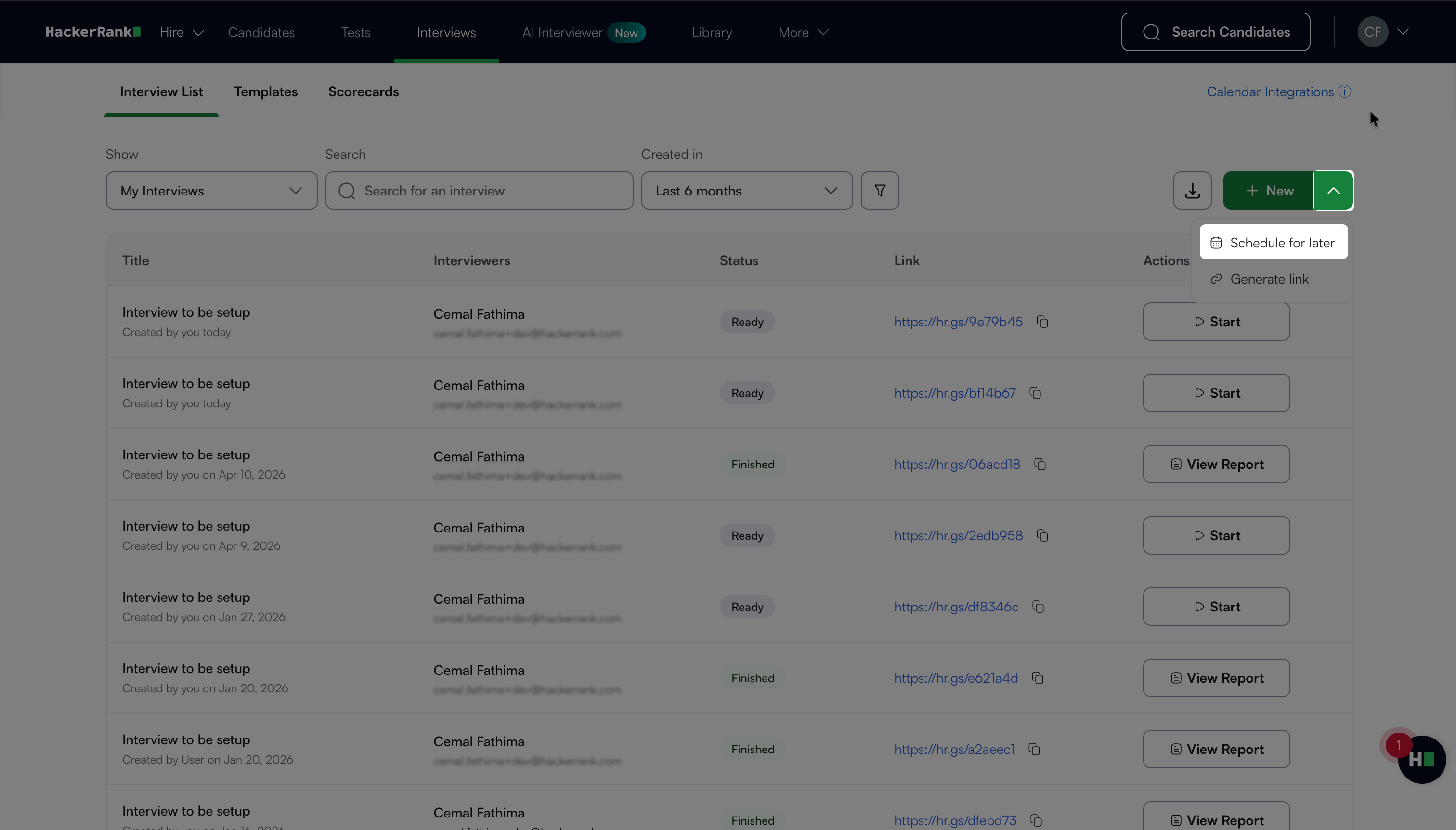Click the download export icon
This screenshot has width=1456, height=830.
[1192, 190]
